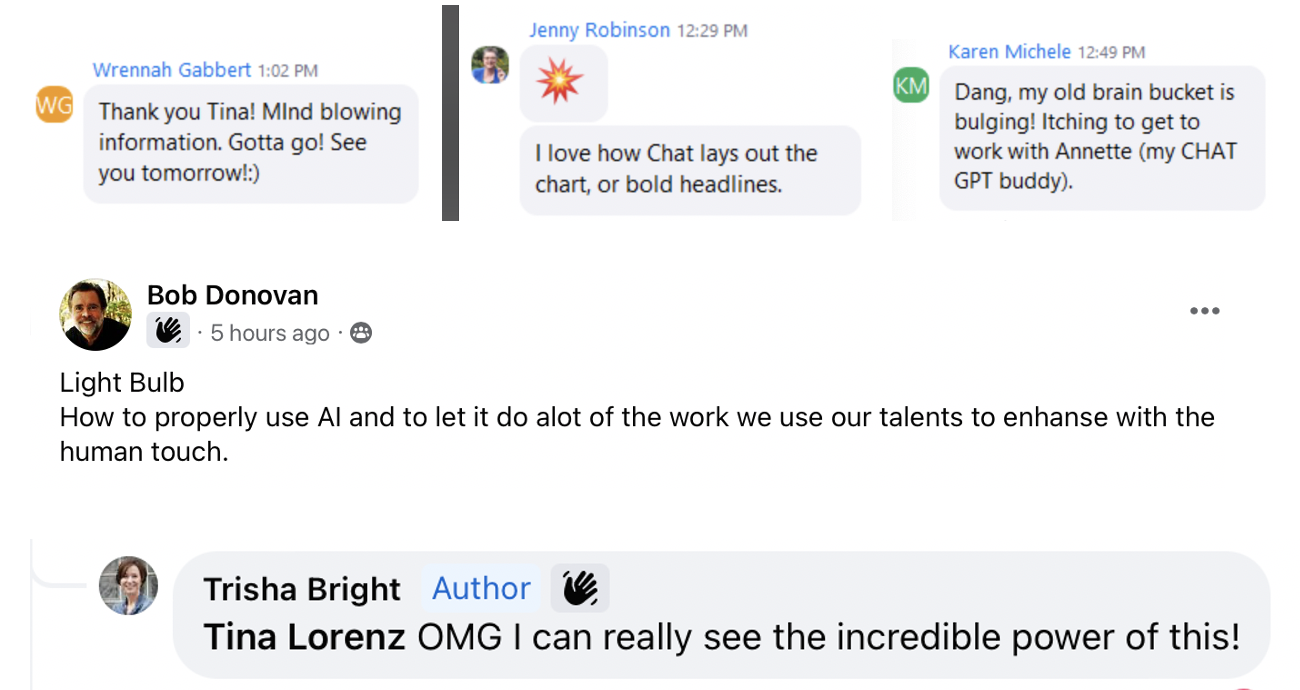The height and width of the screenshot is (690, 1300).
Task: Click the waving hand badge beside Bob Donovan's timestamp
Action: point(168,332)
